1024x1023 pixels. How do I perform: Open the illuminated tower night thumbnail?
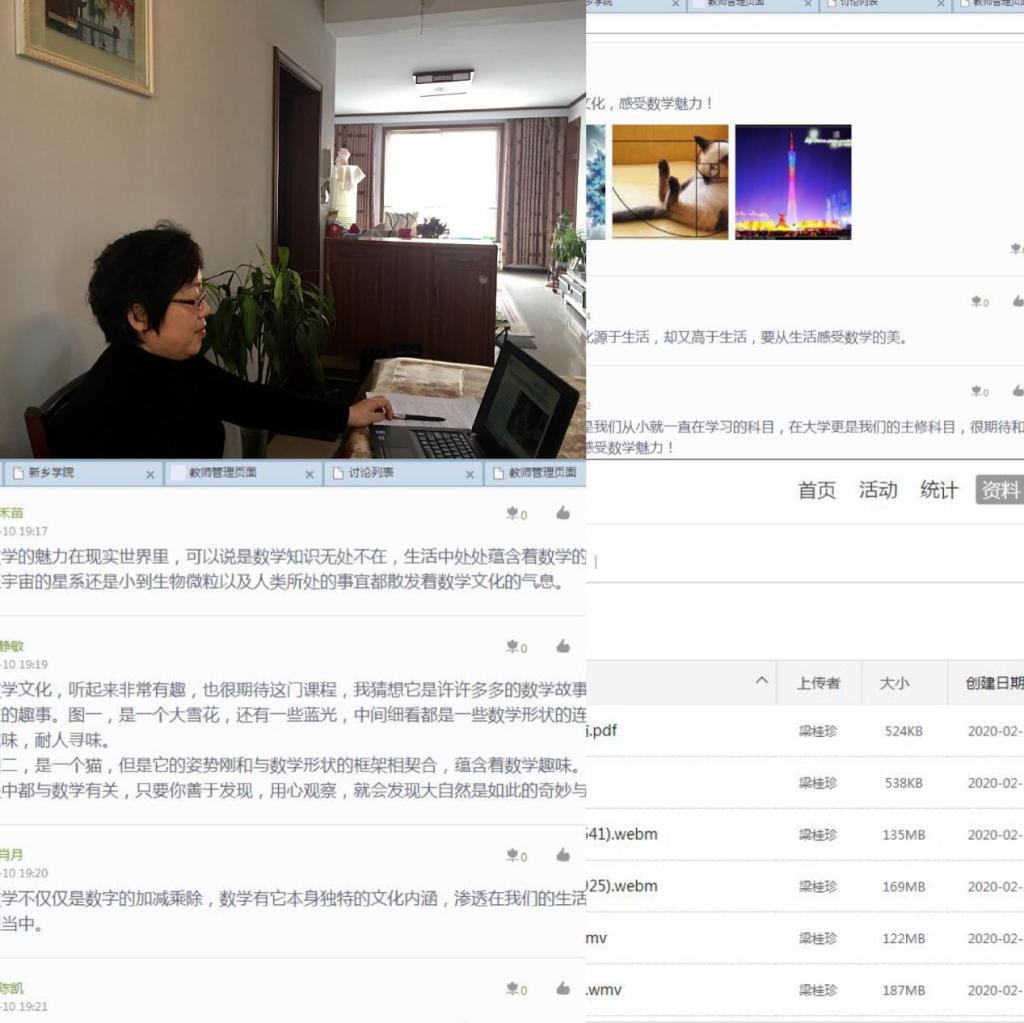point(793,182)
